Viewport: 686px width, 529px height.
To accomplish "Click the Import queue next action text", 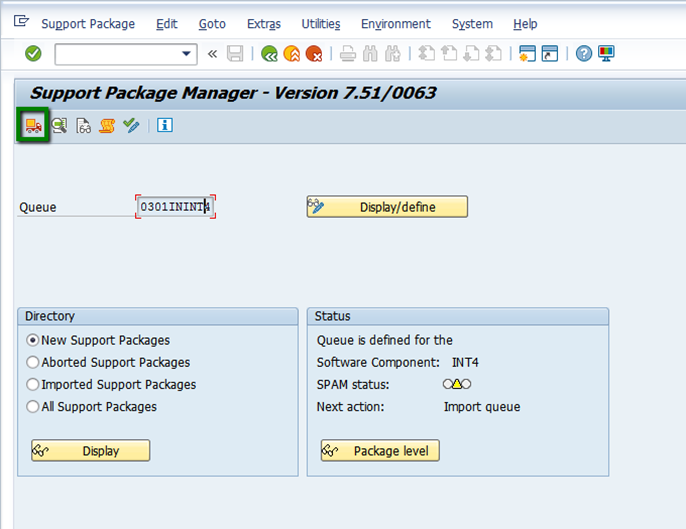I will tap(482, 407).
